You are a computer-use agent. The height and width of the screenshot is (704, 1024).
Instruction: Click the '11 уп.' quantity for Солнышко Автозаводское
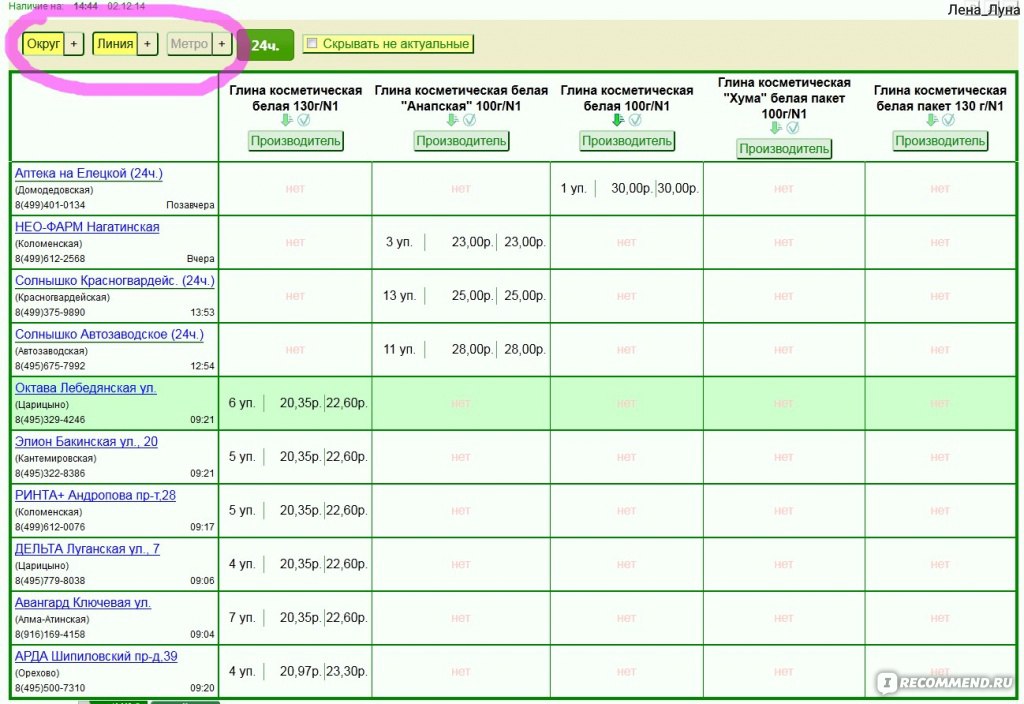pyautogui.click(x=399, y=349)
